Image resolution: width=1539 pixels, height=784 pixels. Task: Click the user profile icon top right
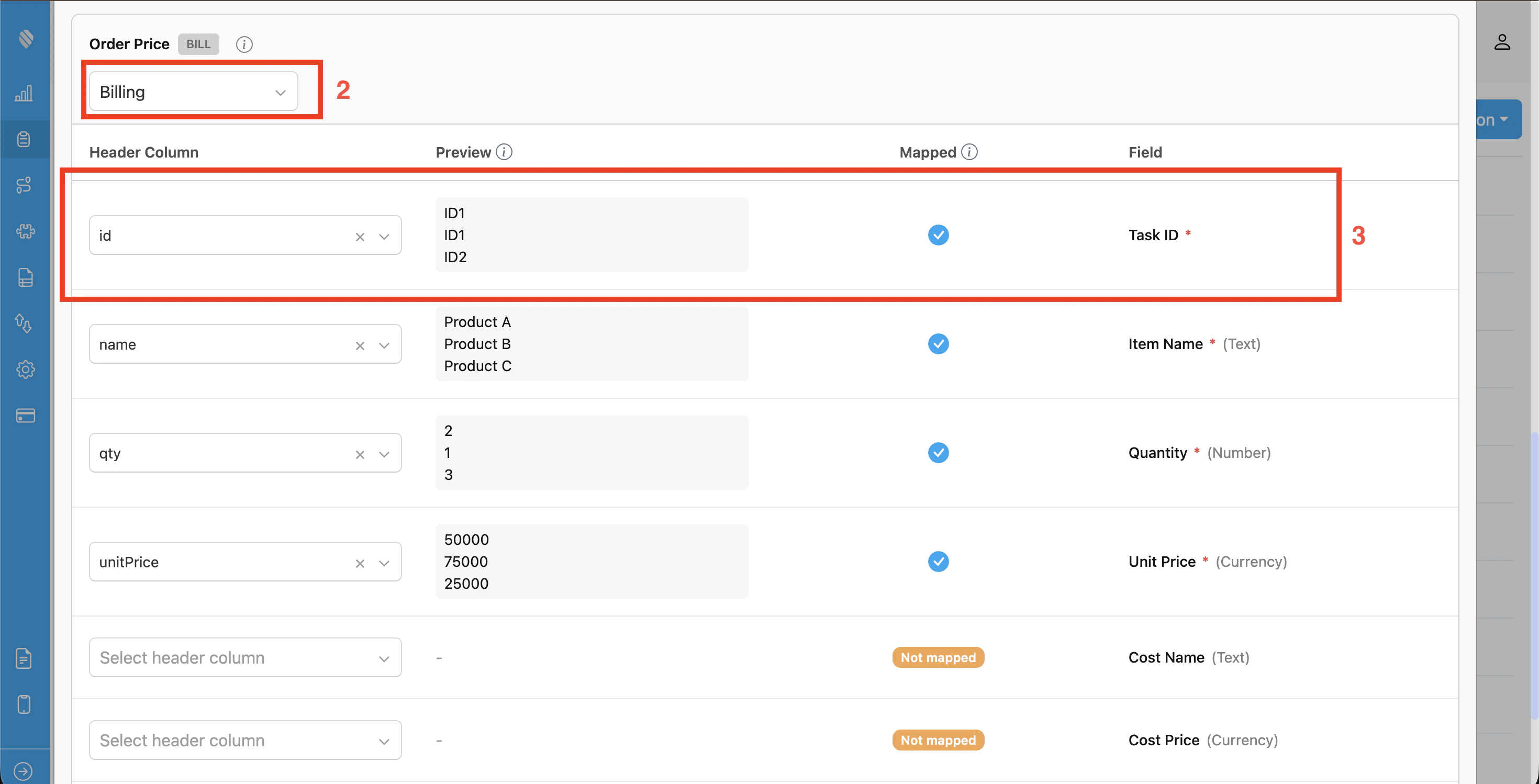pyautogui.click(x=1503, y=41)
